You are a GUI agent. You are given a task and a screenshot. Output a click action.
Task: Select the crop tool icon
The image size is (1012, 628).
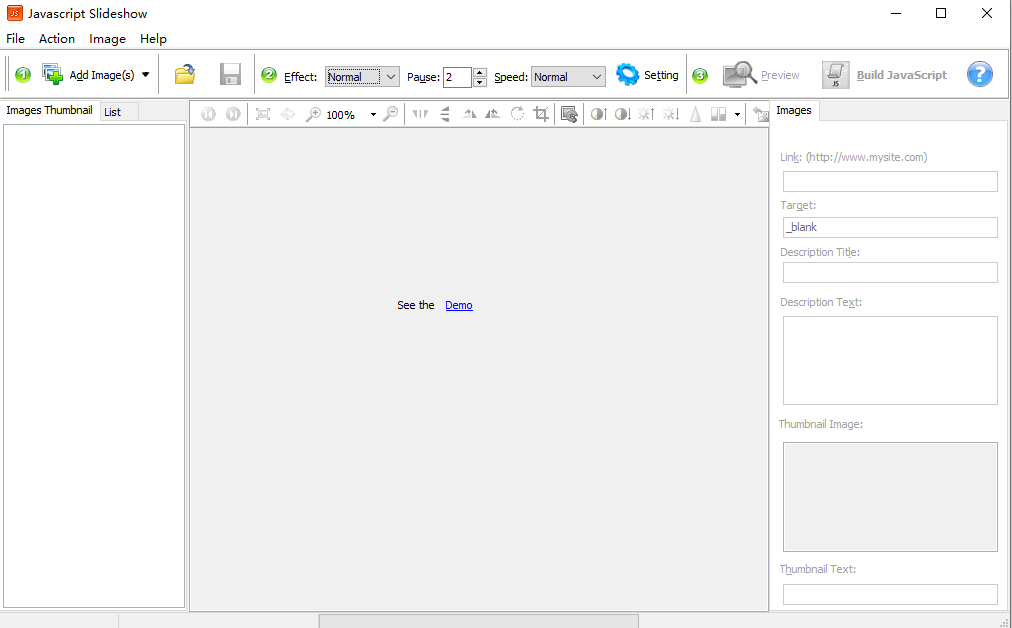[x=541, y=114]
